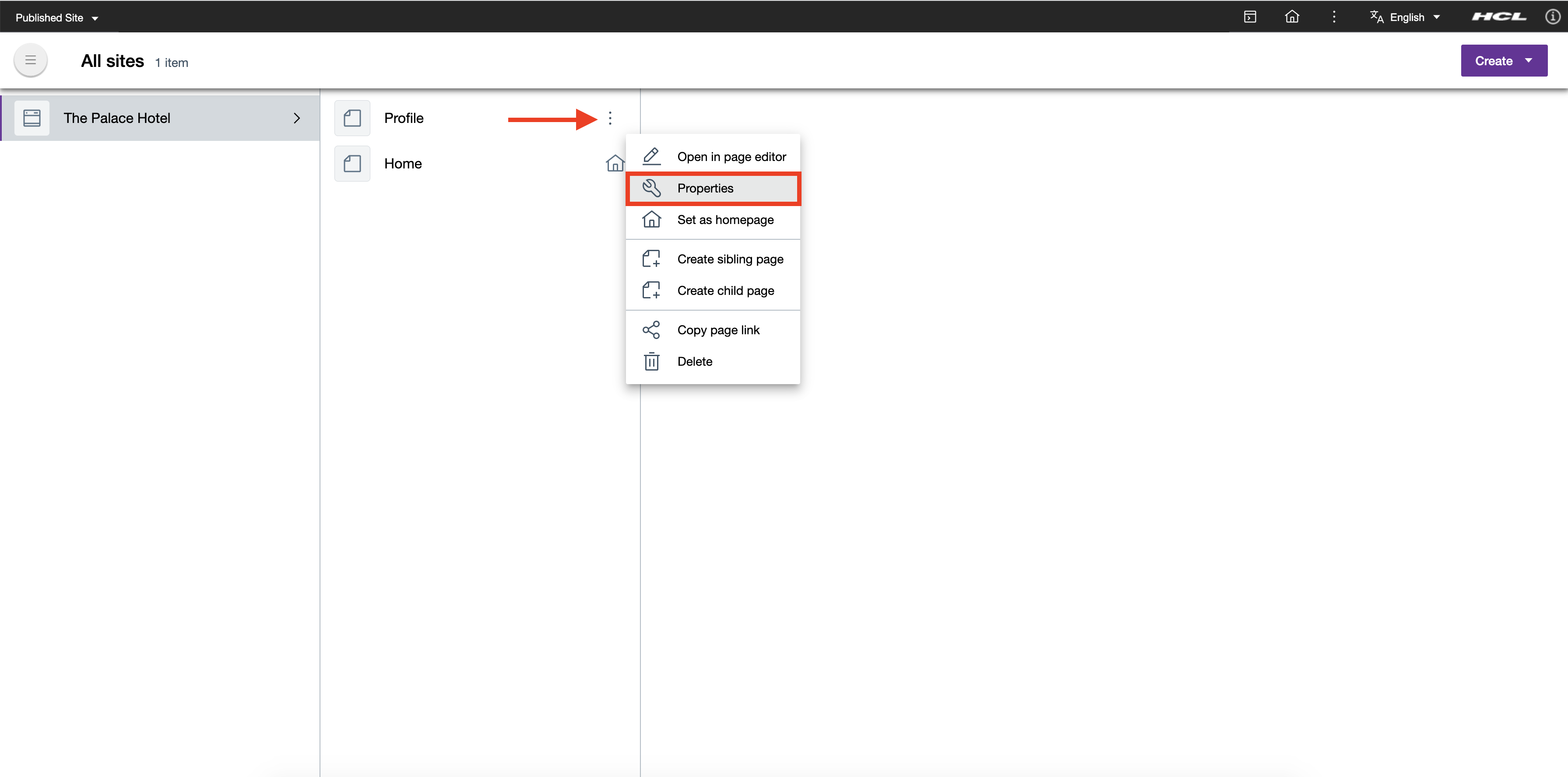The width and height of the screenshot is (1568, 777).
Task: Choose Open in page editor
Action: [731, 156]
